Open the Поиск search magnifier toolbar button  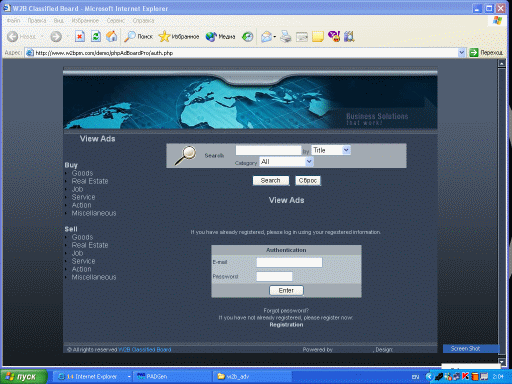138,36
